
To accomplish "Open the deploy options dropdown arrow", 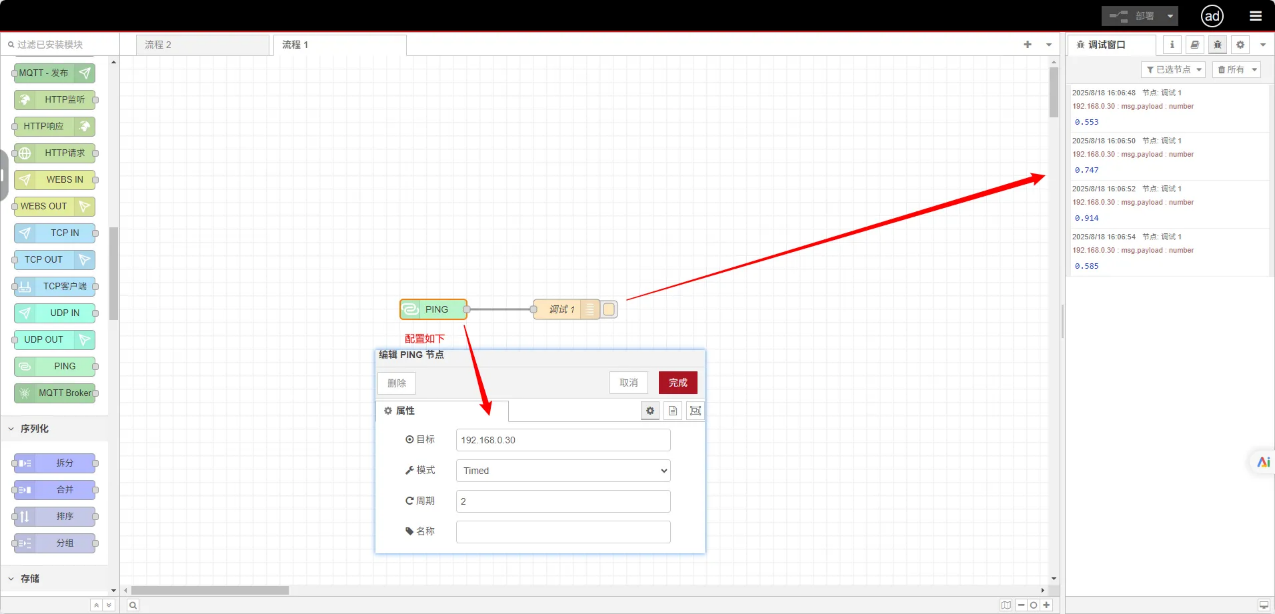I will pyautogui.click(x=1170, y=16).
